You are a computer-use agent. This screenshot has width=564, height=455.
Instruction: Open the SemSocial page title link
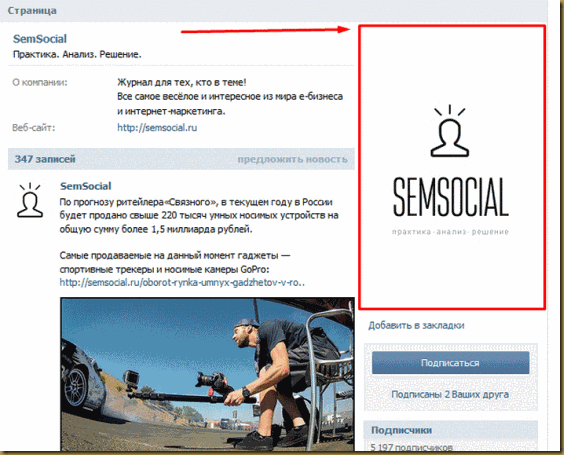point(40,39)
